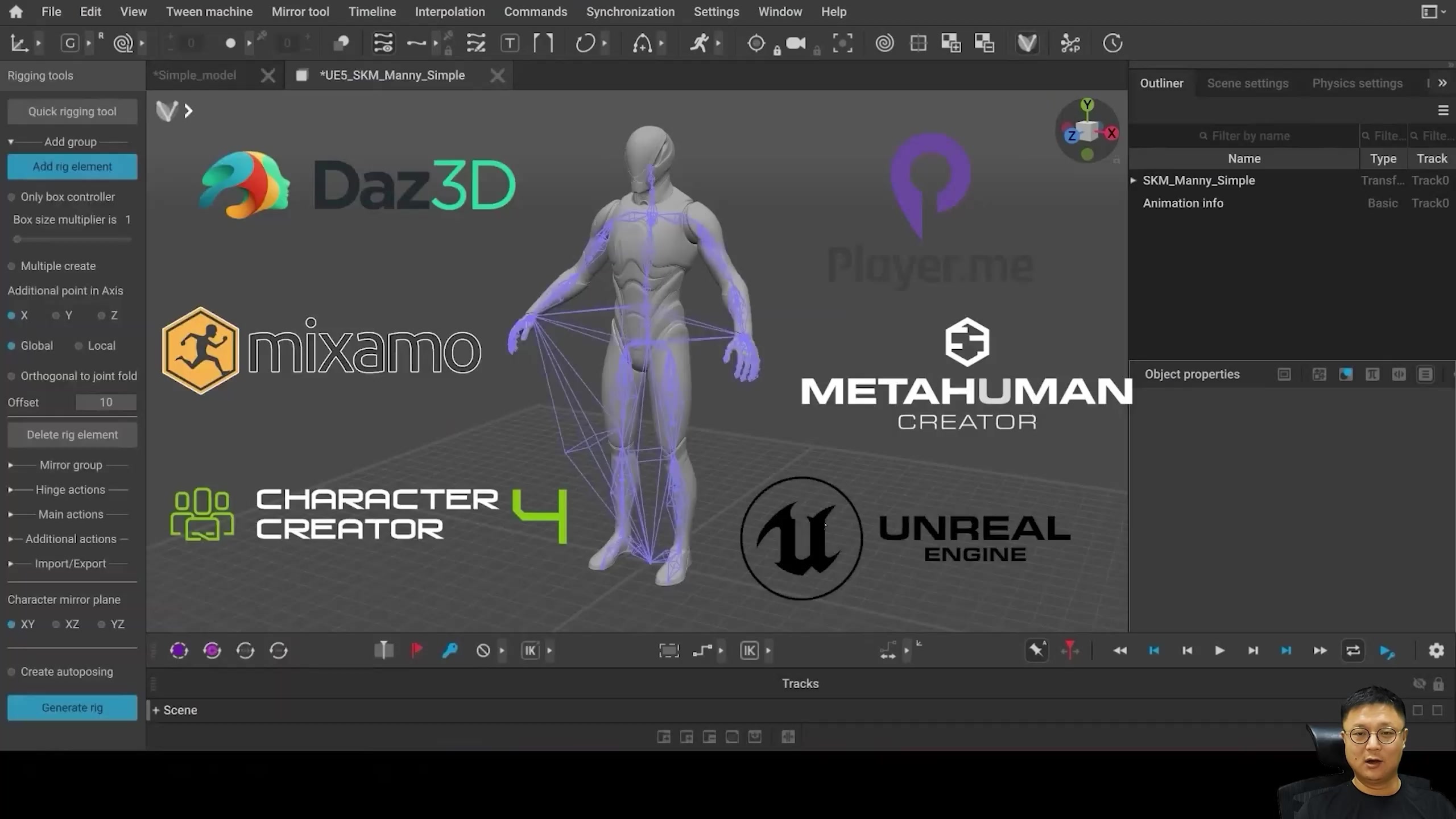1456x819 pixels.
Task: Switch to the Scene settings tab
Action: pyautogui.click(x=1247, y=83)
